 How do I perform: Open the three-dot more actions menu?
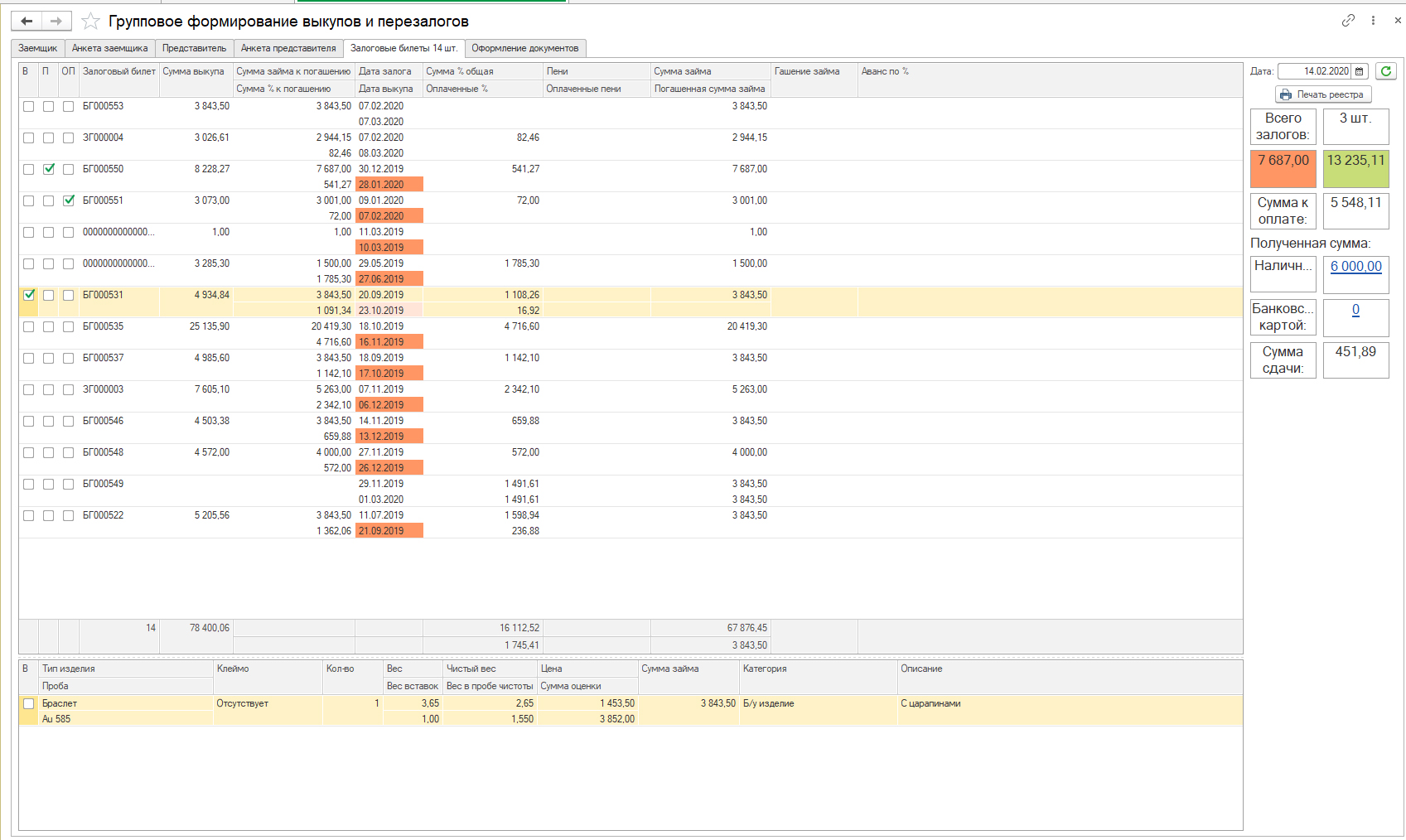(x=1373, y=20)
